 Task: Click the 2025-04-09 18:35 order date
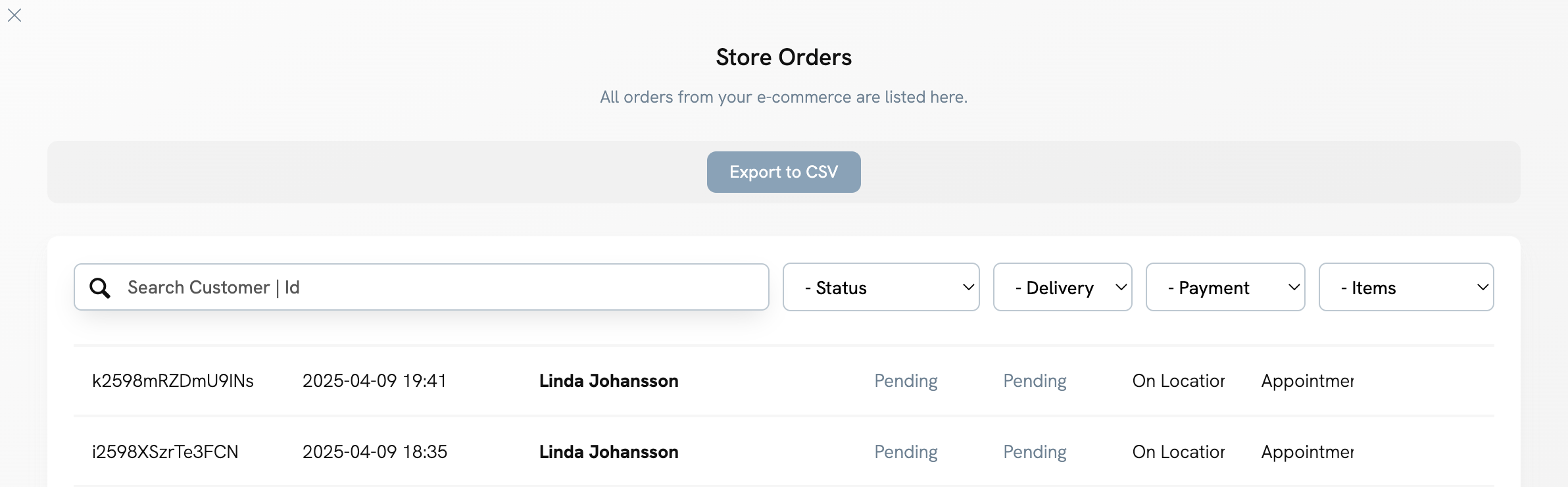click(x=374, y=452)
